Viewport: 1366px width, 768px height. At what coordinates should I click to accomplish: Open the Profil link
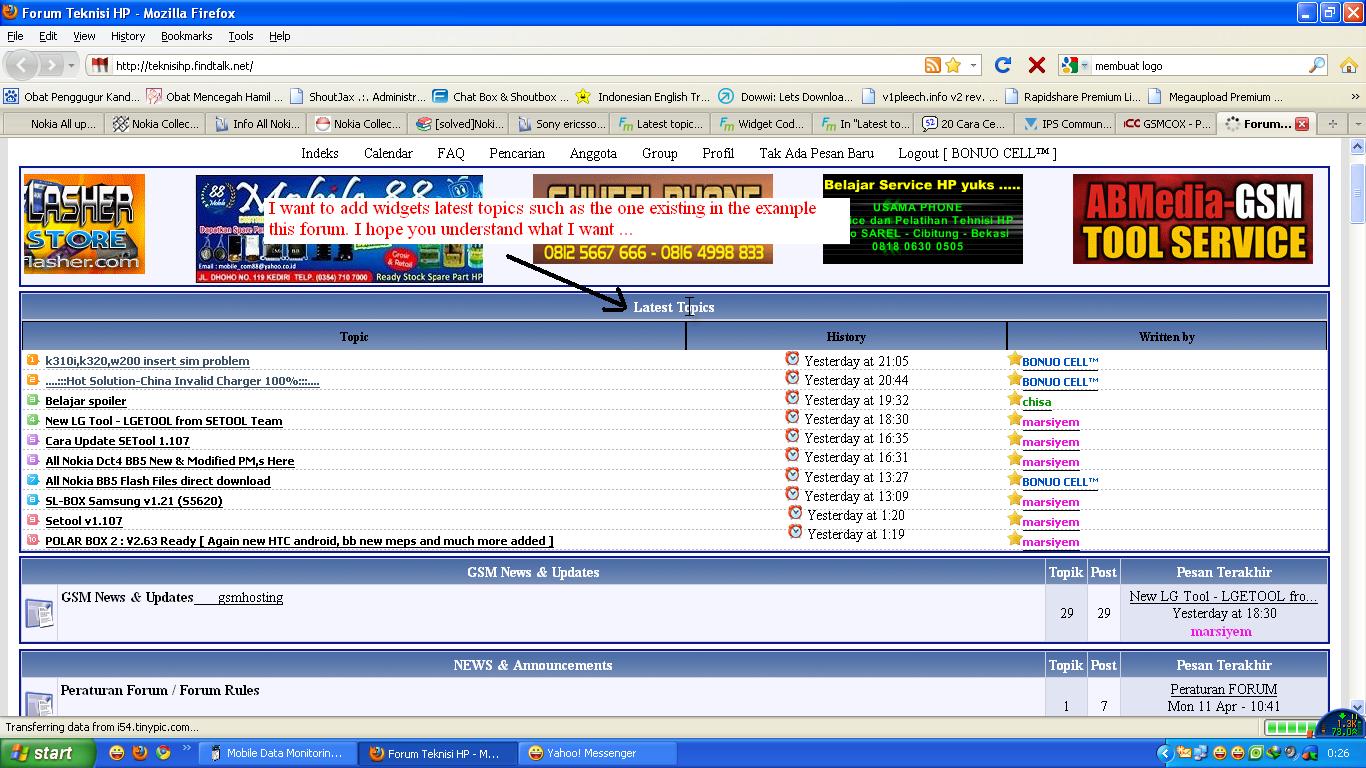coord(718,153)
